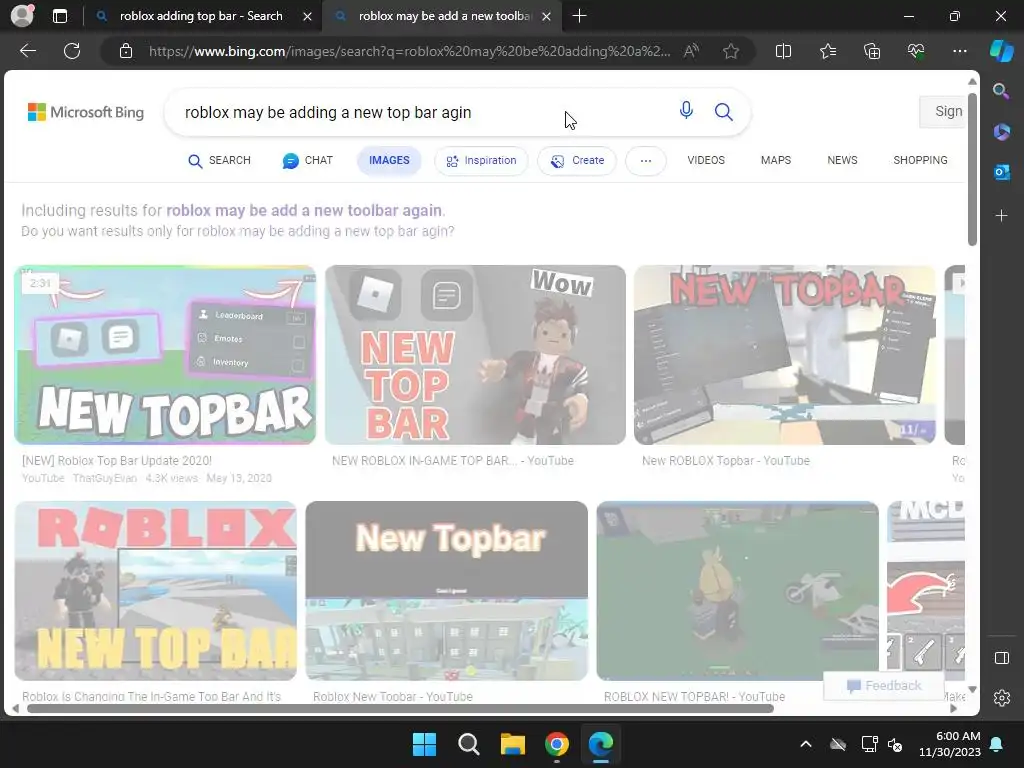Open the colorful 'NEW TOPBAR' video thumbnail
1024x768 pixels.
[165, 355]
